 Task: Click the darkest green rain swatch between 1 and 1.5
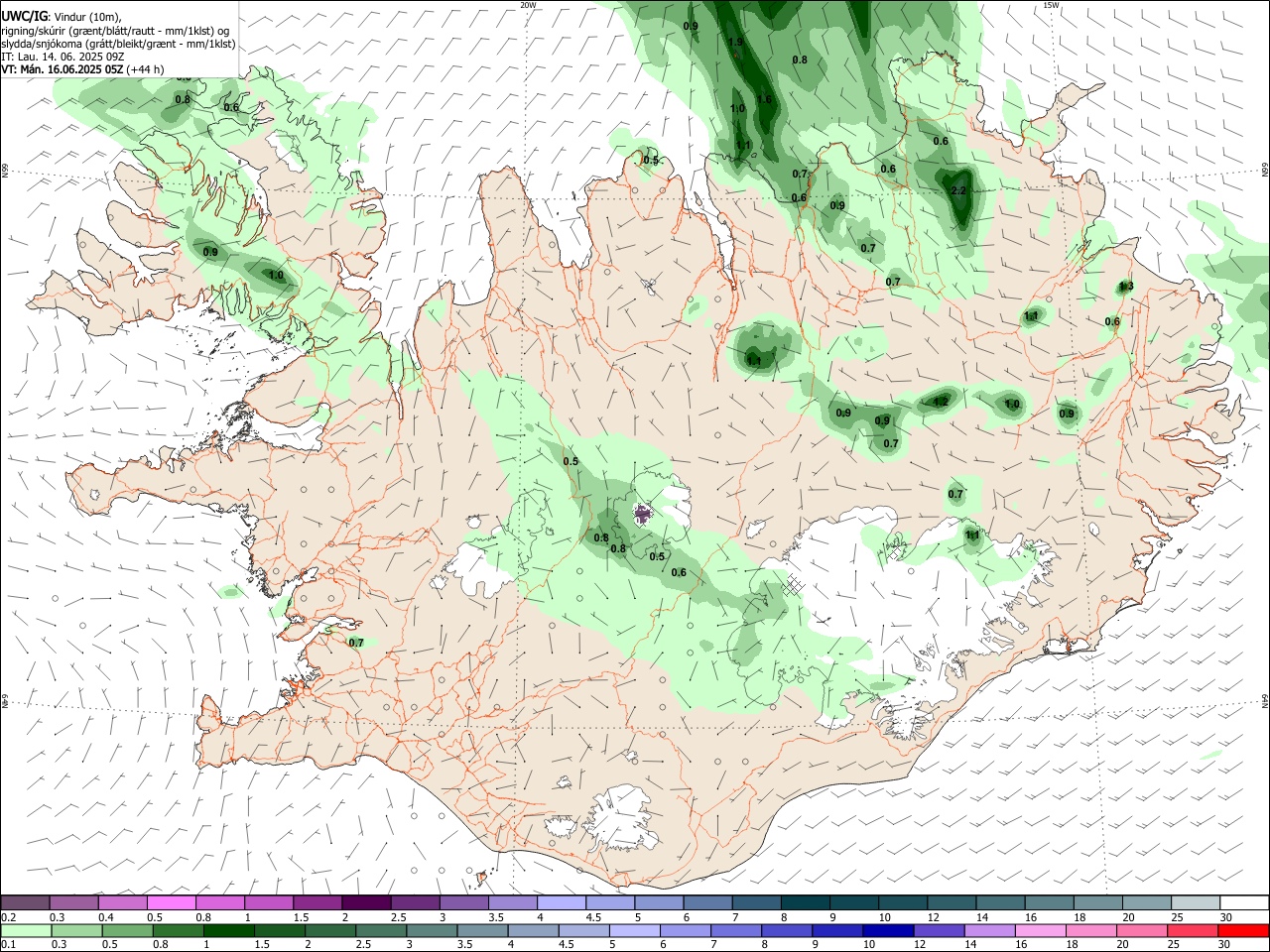(230, 930)
